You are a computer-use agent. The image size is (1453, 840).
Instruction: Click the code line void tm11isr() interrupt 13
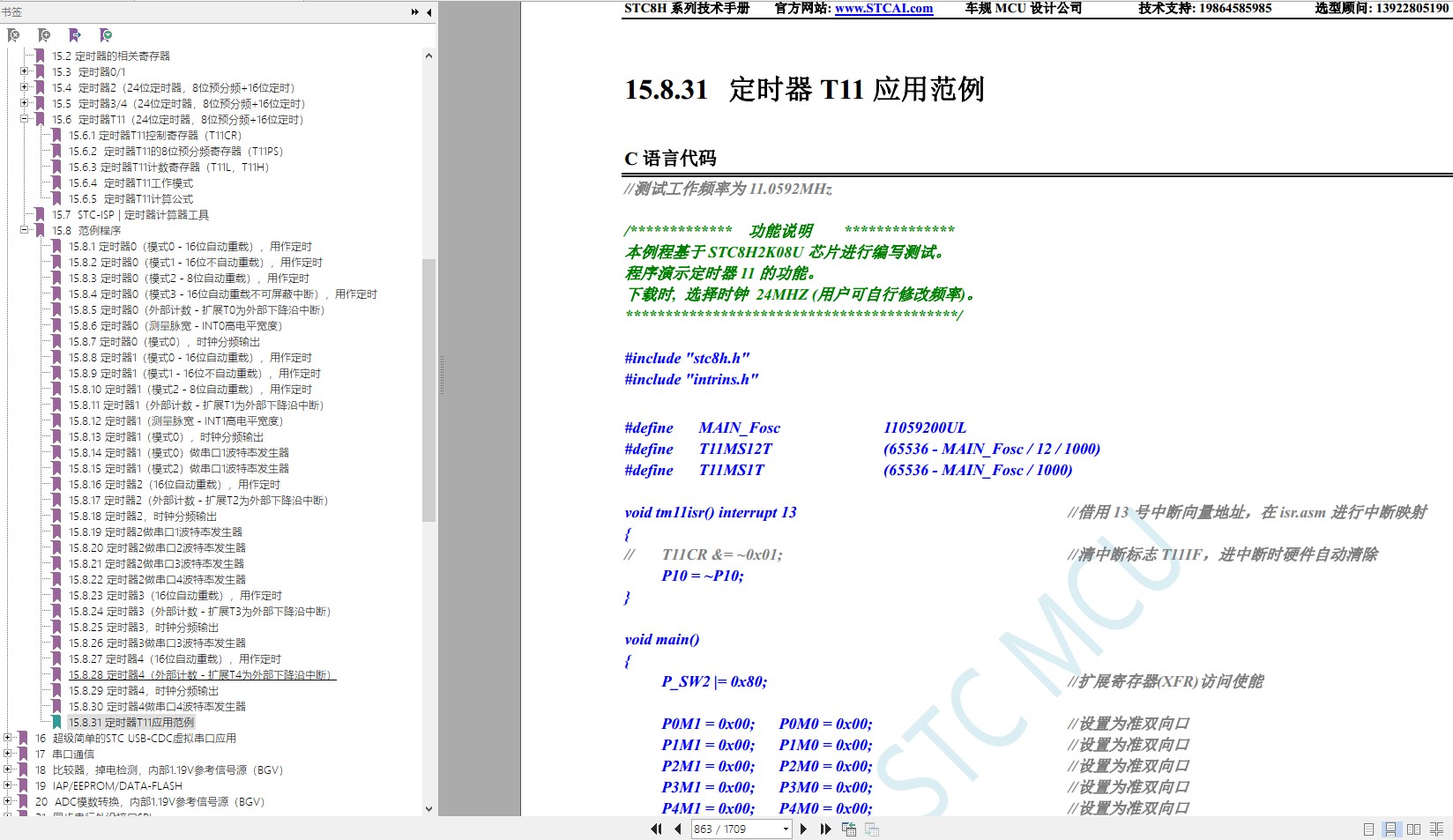[711, 512]
